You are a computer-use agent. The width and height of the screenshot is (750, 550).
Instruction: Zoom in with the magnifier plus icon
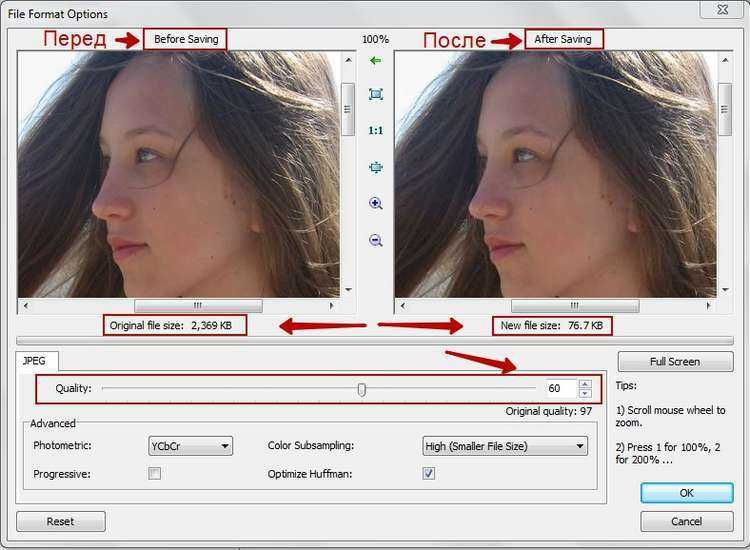click(376, 204)
